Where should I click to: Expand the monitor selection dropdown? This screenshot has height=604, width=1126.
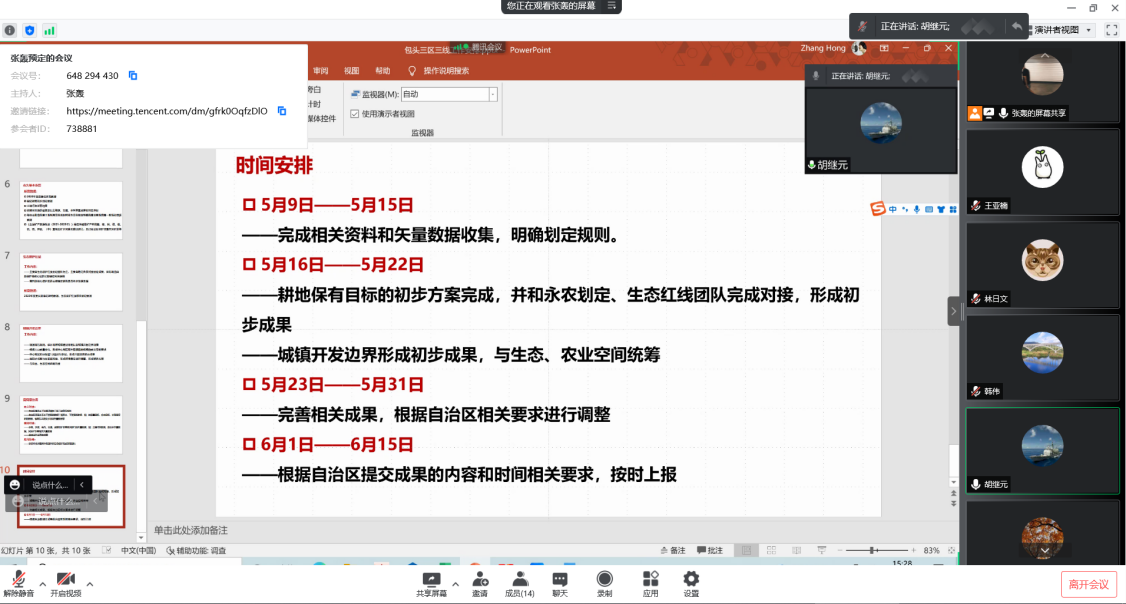coord(493,94)
